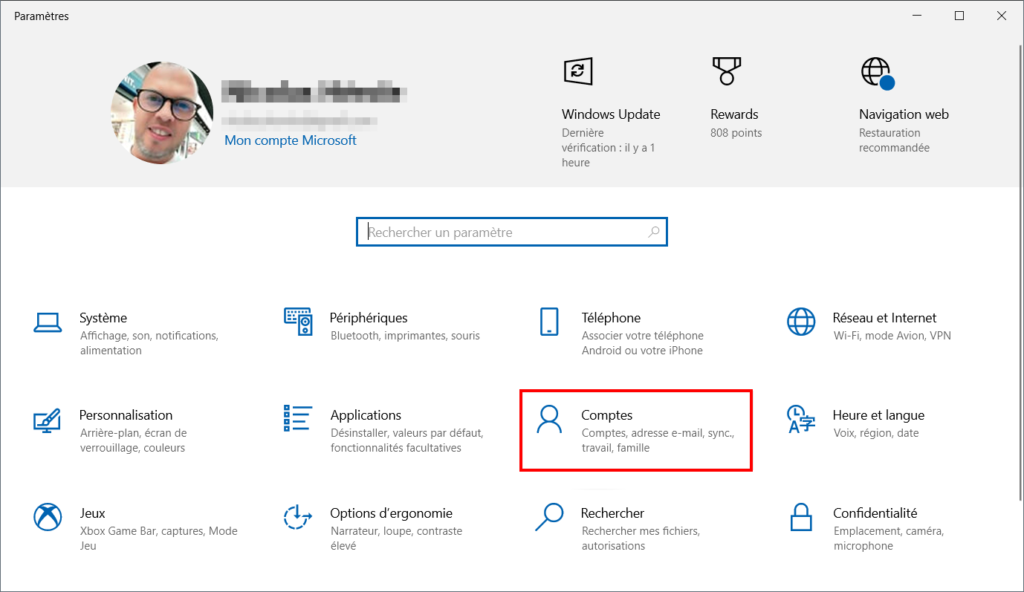Viewport: 1024px width, 592px height.
Task: Open the Réseau et Internet globe icon
Action: click(x=801, y=321)
